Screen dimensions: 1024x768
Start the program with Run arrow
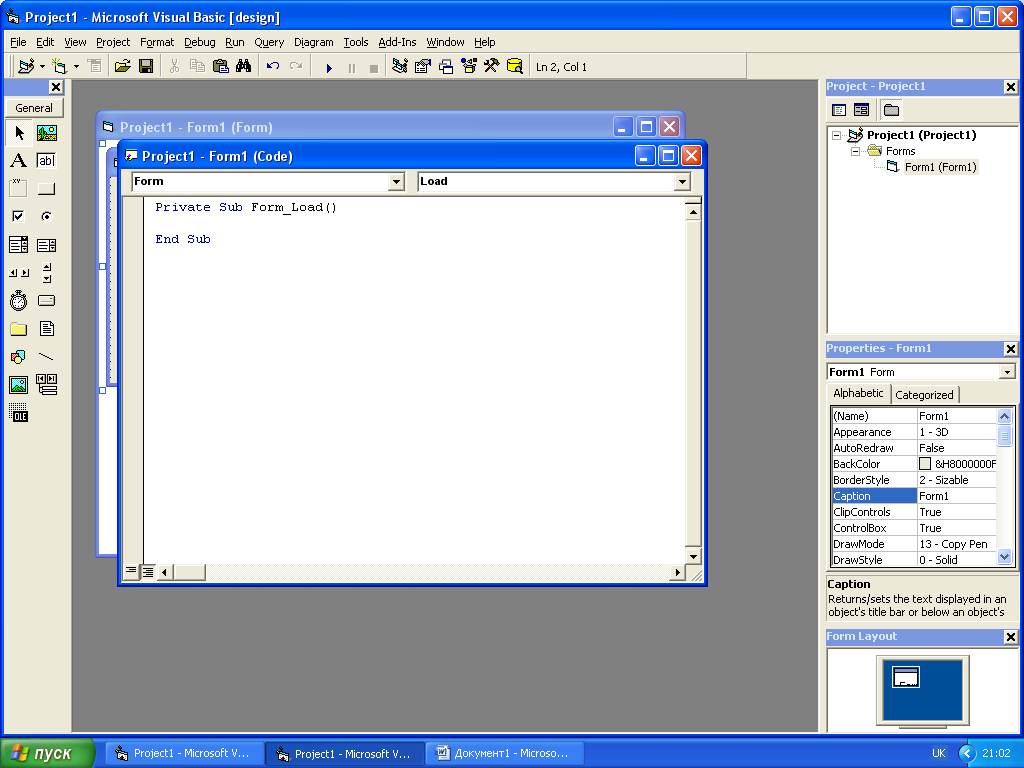329,67
